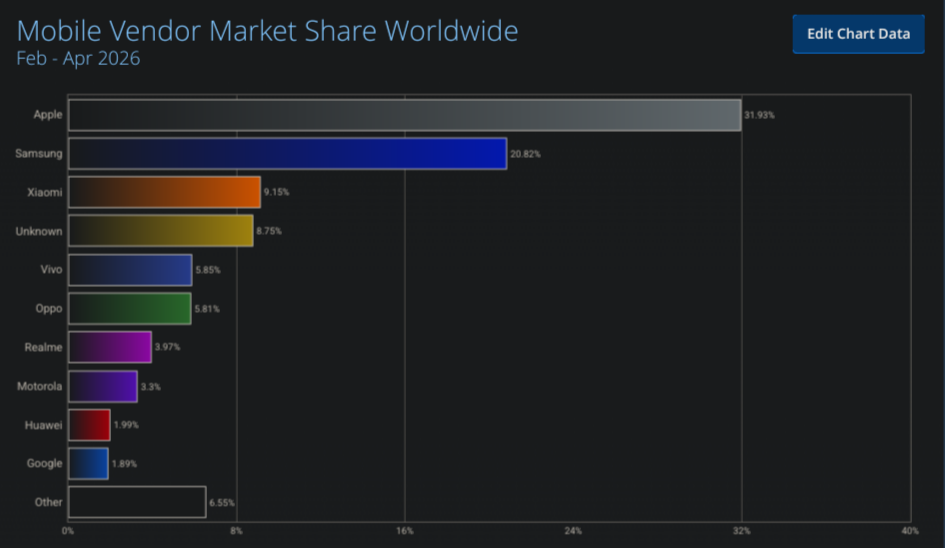Click the Samsung axis label
Viewport: 945px width, 548px height.
click(39, 153)
